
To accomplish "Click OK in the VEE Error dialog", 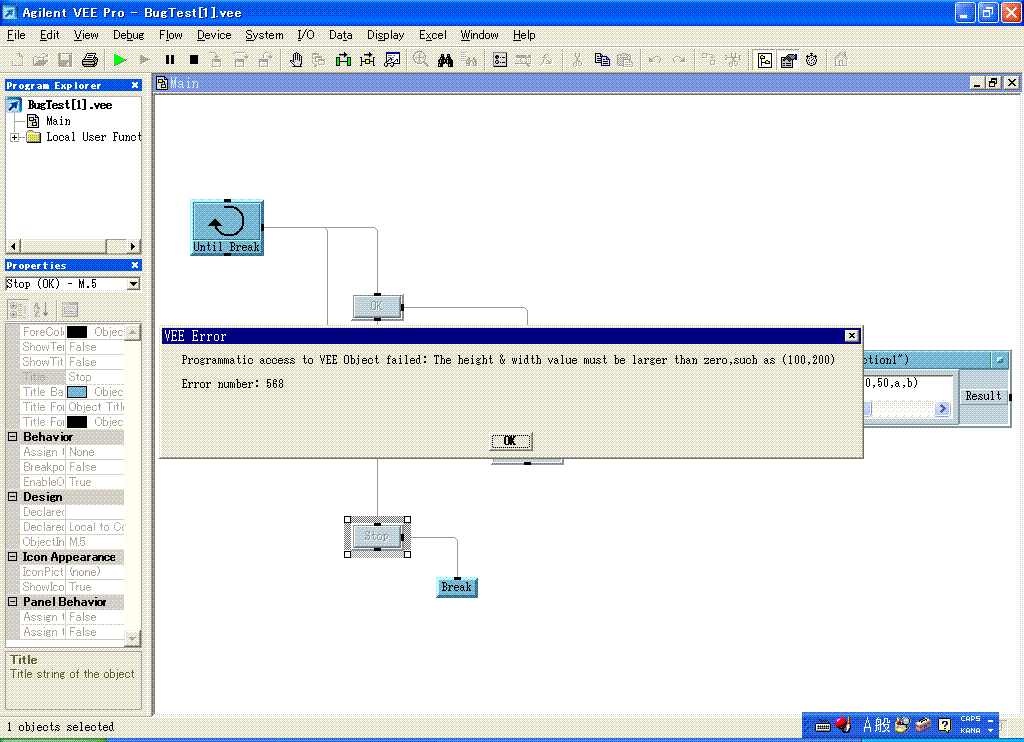I will tap(510, 441).
